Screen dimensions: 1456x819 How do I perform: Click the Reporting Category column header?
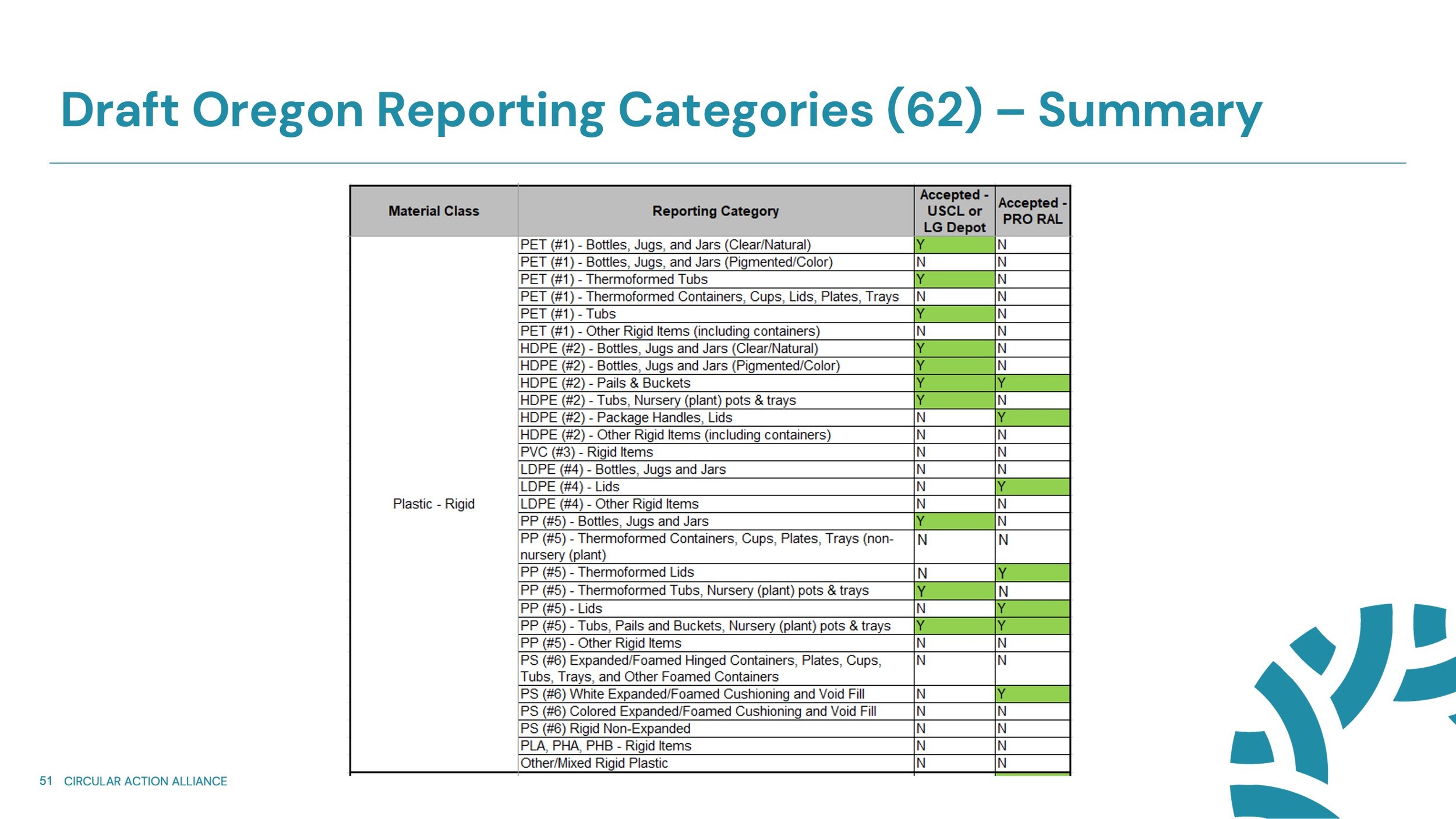point(715,211)
